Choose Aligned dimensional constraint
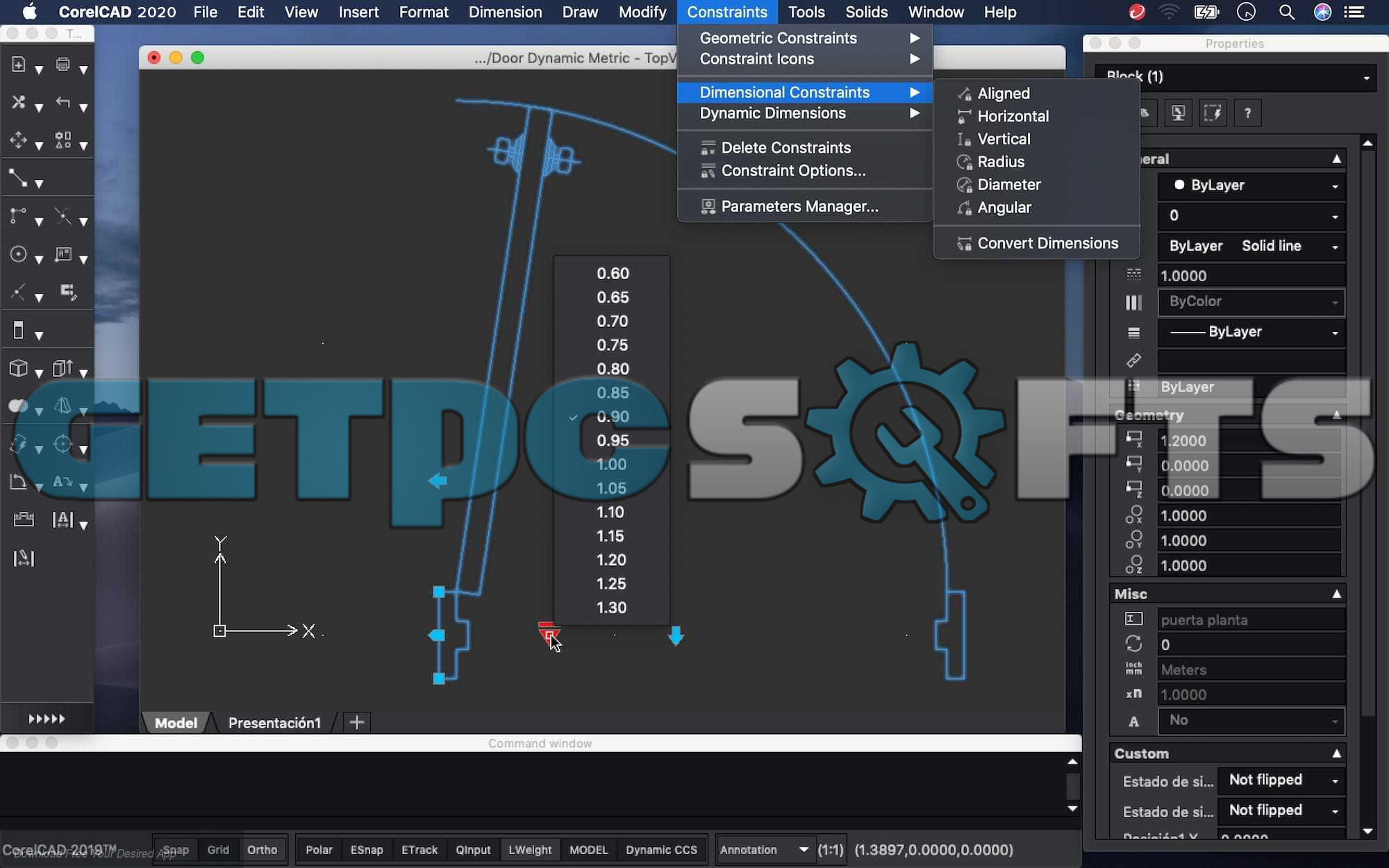The image size is (1389, 868). coord(1037,93)
